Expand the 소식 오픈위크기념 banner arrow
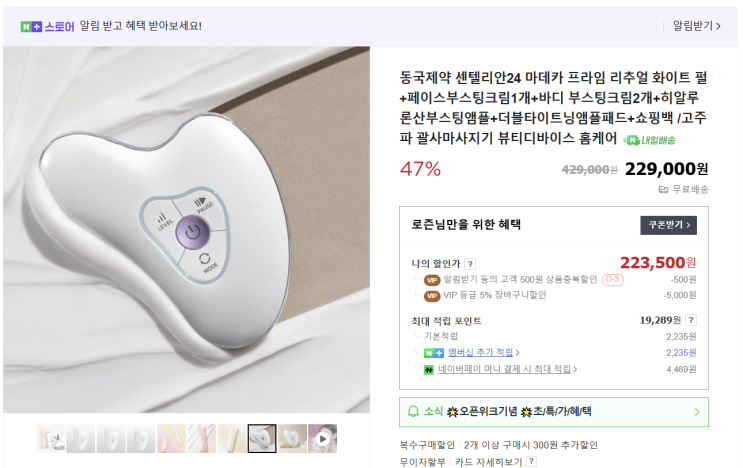Image resolution: width=743 pixels, height=468 pixels. (697, 412)
